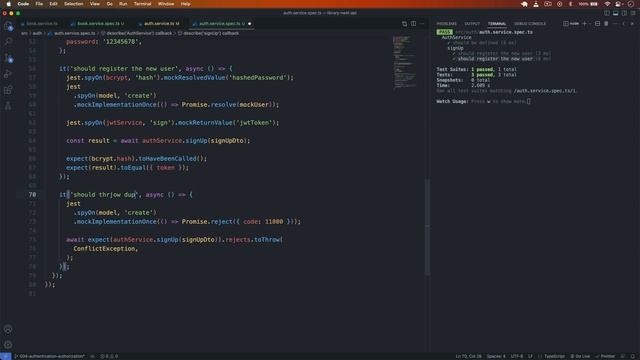The image size is (640, 360).
Task: Click the Ln 70 cursor position status item
Action: click(468, 356)
